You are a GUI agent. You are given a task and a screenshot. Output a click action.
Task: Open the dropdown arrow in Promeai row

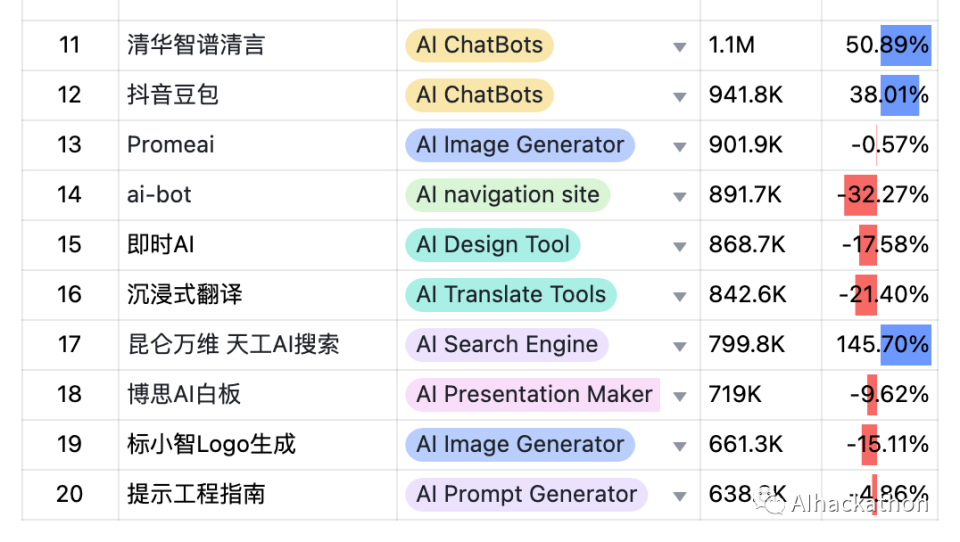(x=680, y=147)
